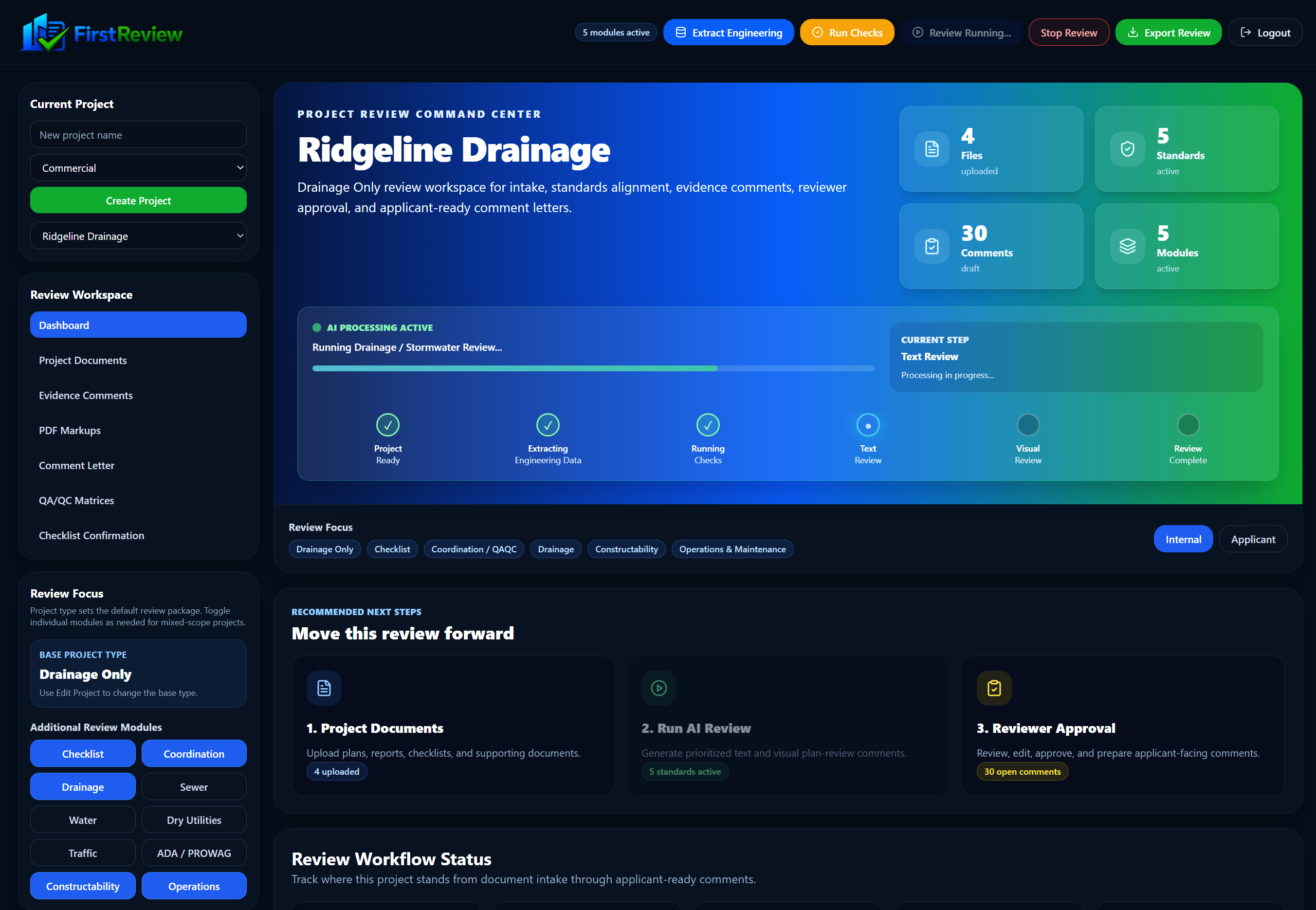Click the clipboard icon on Reviewer Approval card
This screenshot has height=910, width=1316.
click(994, 688)
